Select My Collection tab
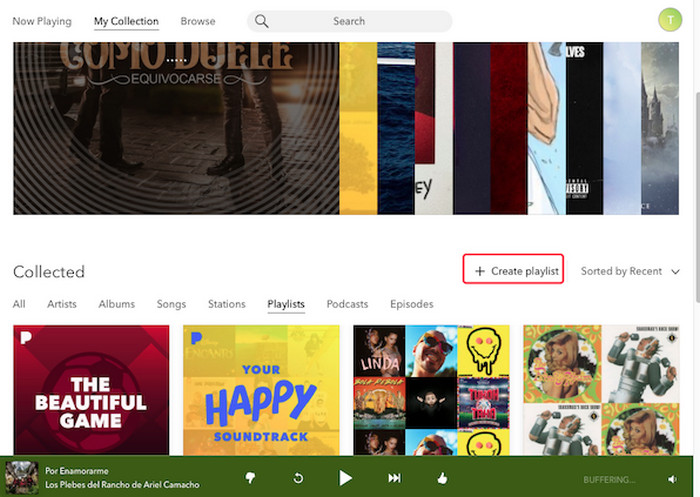This screenshot has width=700, height=497. (126, 21)
